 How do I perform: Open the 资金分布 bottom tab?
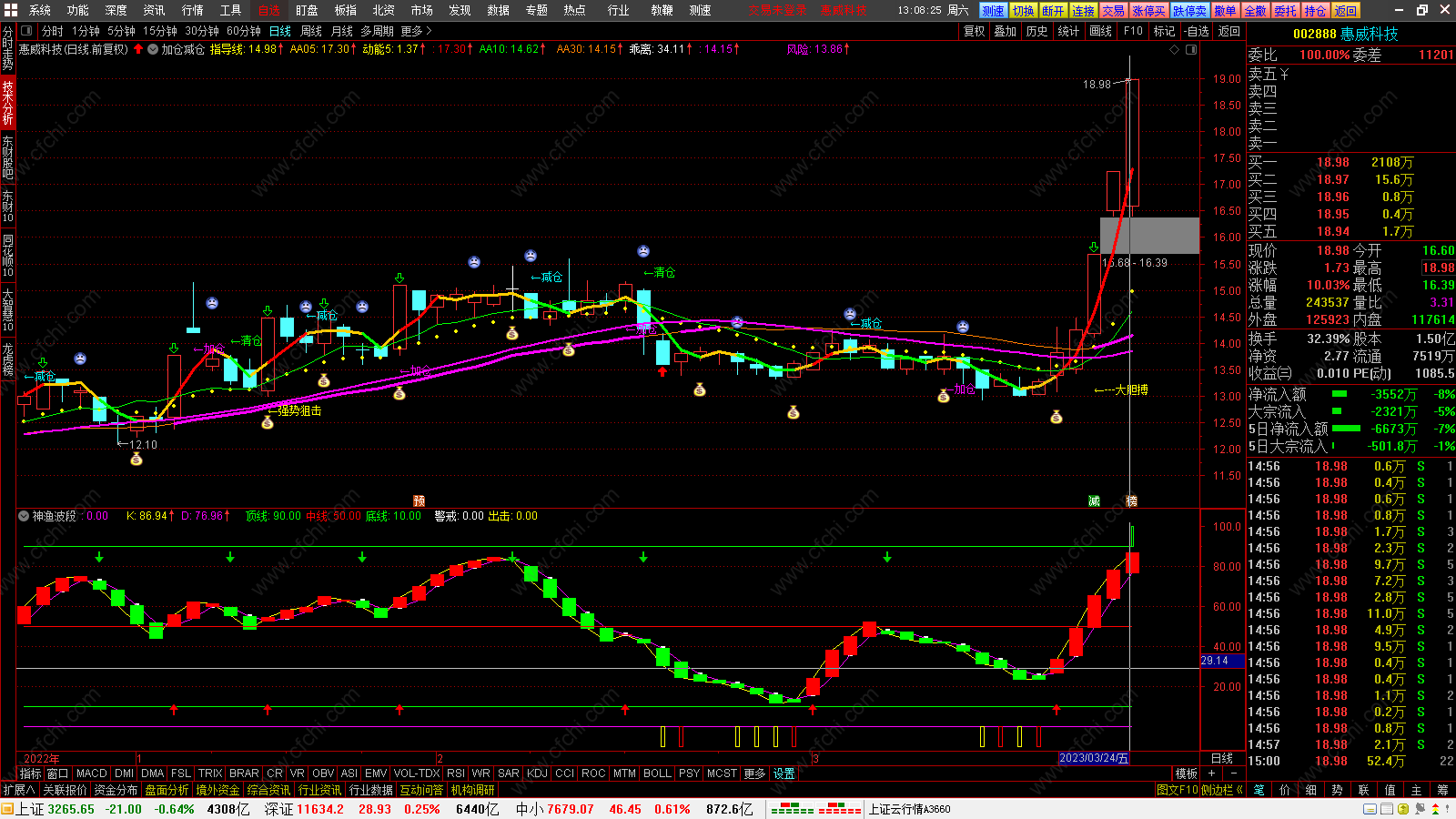pyautogui.click(x=116, y=790)
